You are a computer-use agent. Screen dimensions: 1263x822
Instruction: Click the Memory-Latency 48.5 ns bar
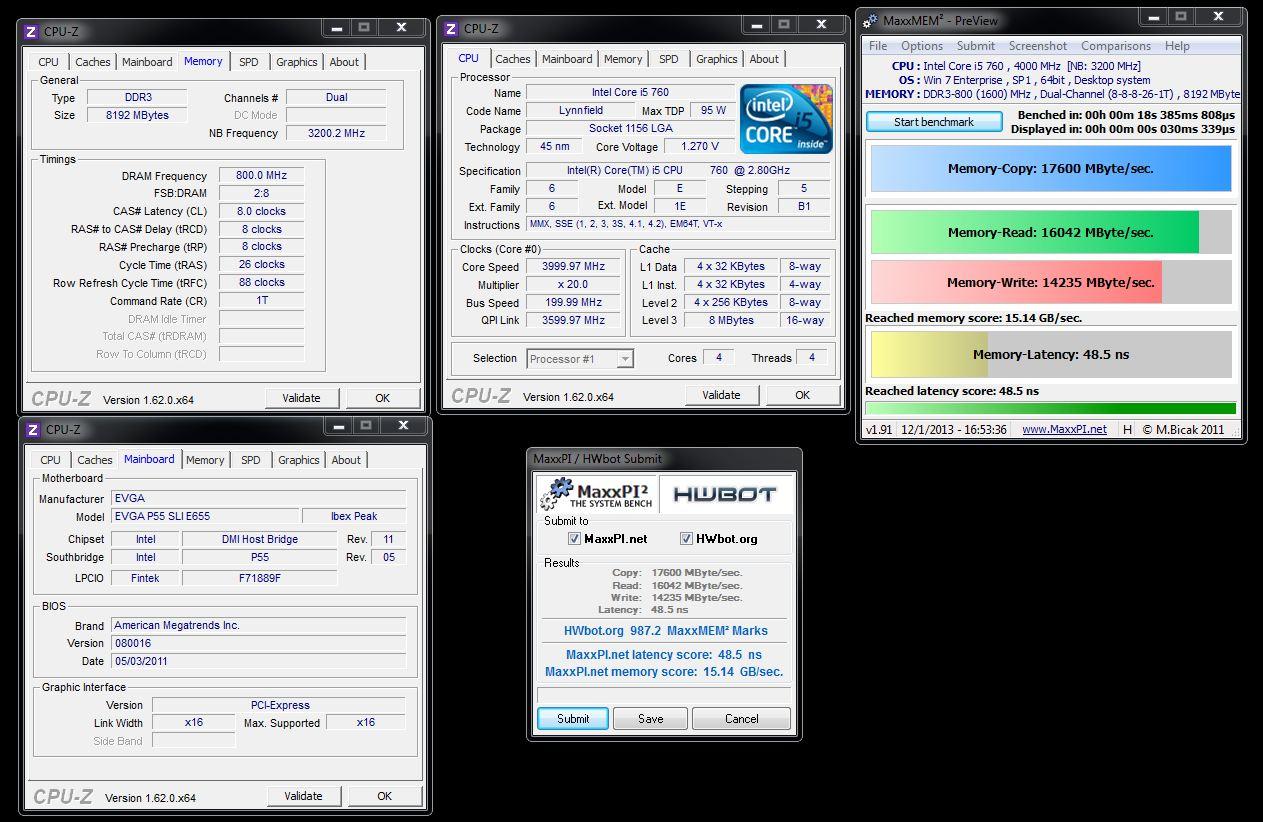point(1051,354)
